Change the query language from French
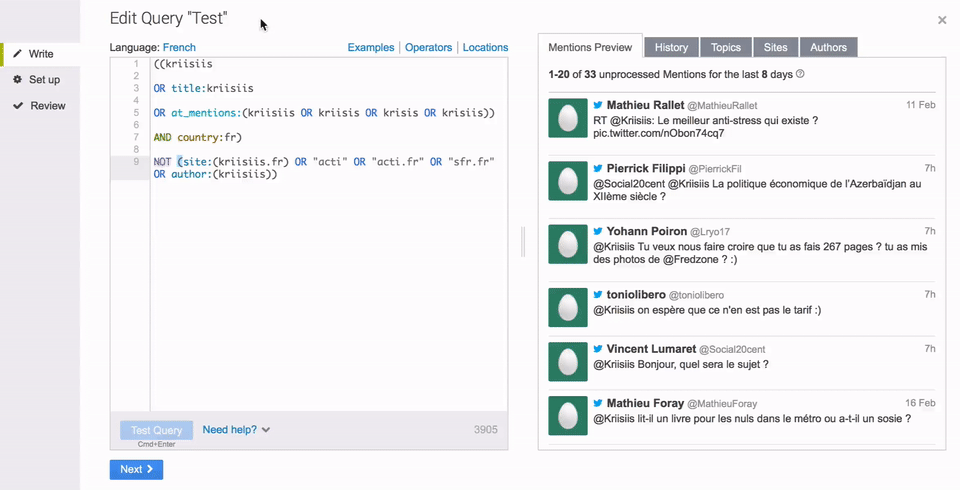960x490 pixels. click(179, 47)
